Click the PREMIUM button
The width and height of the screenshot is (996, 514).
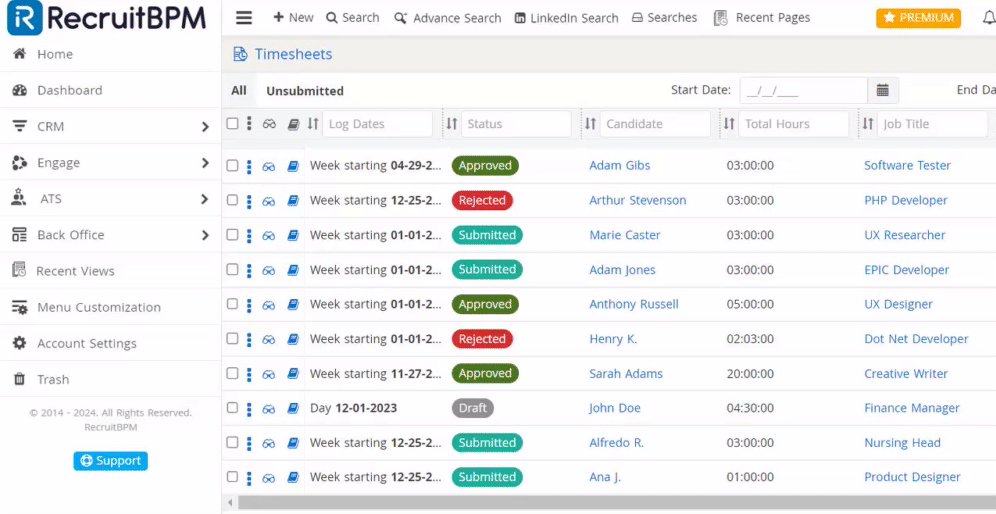coord(918,18)
